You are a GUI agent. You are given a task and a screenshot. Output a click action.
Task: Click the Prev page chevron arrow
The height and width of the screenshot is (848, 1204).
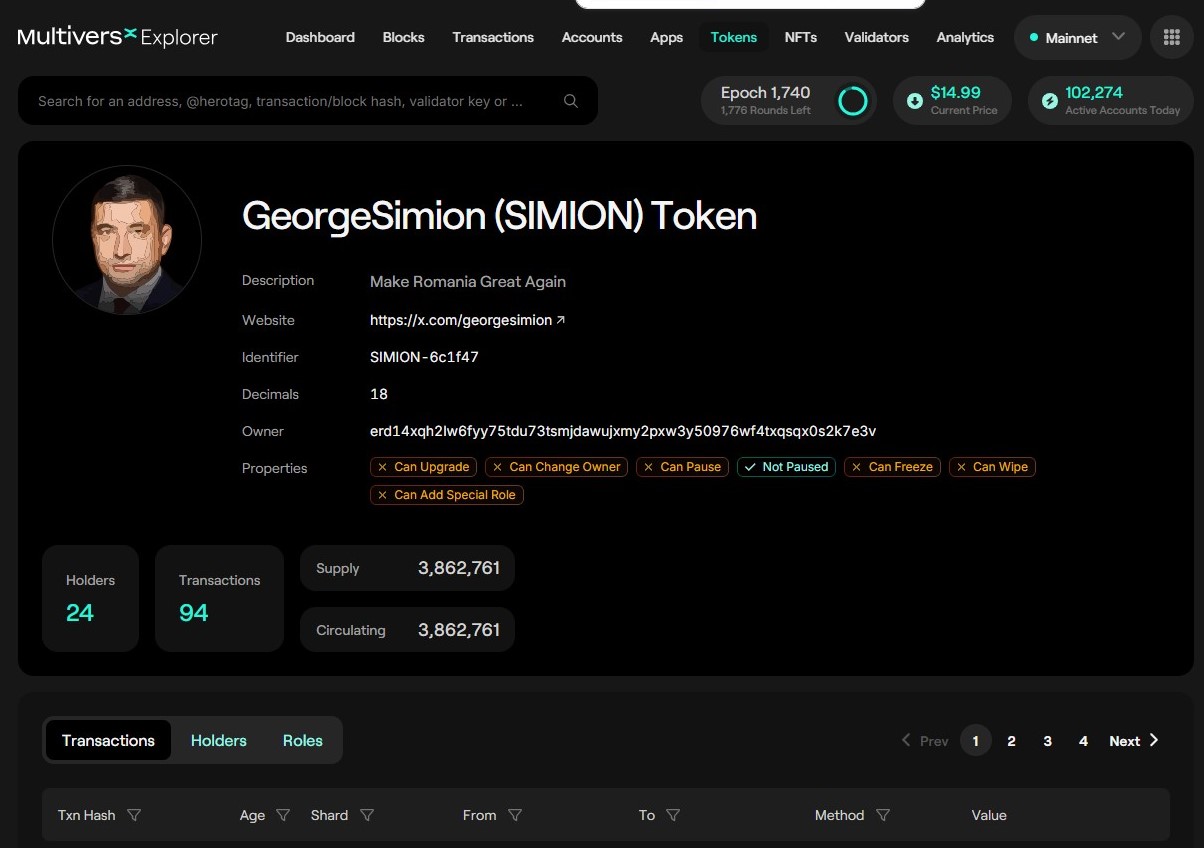click(906, 740)
